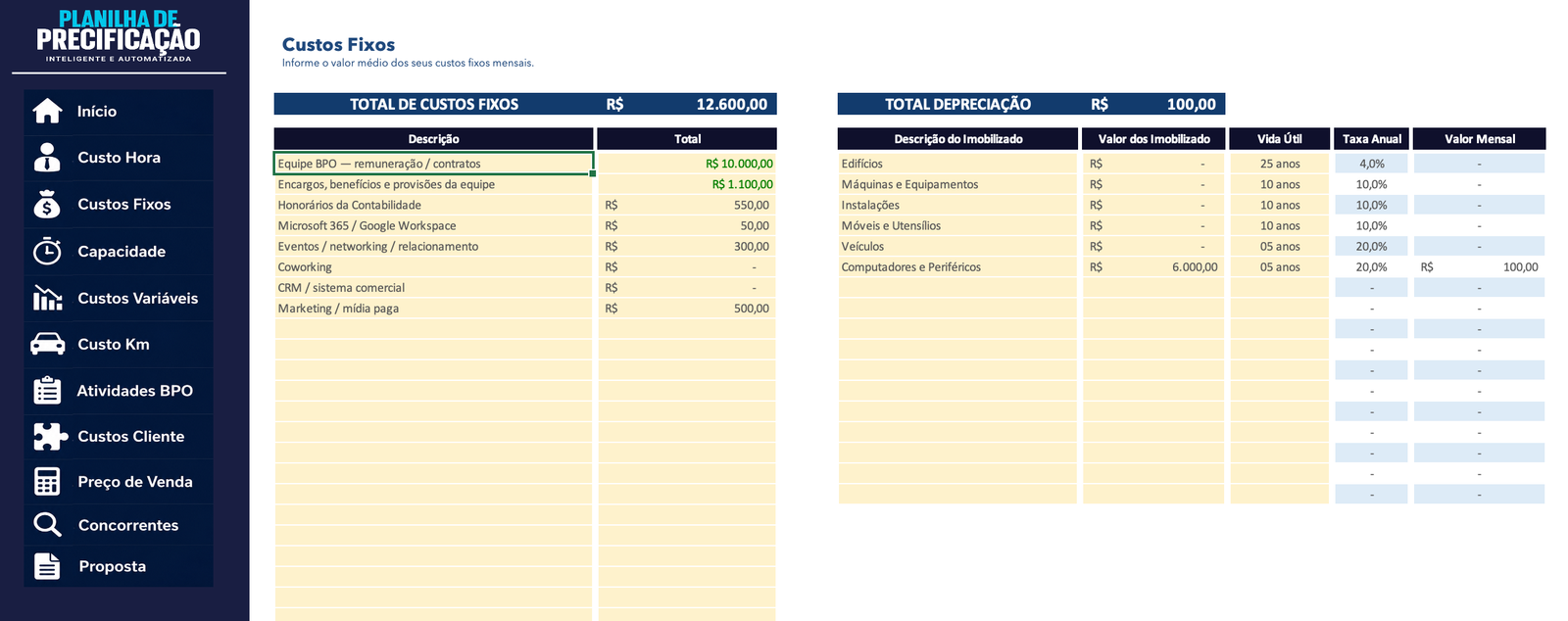The image size is (1568, 621).
Task: Click the 6.000,00 asset value cell
Action: point(1153,266)
